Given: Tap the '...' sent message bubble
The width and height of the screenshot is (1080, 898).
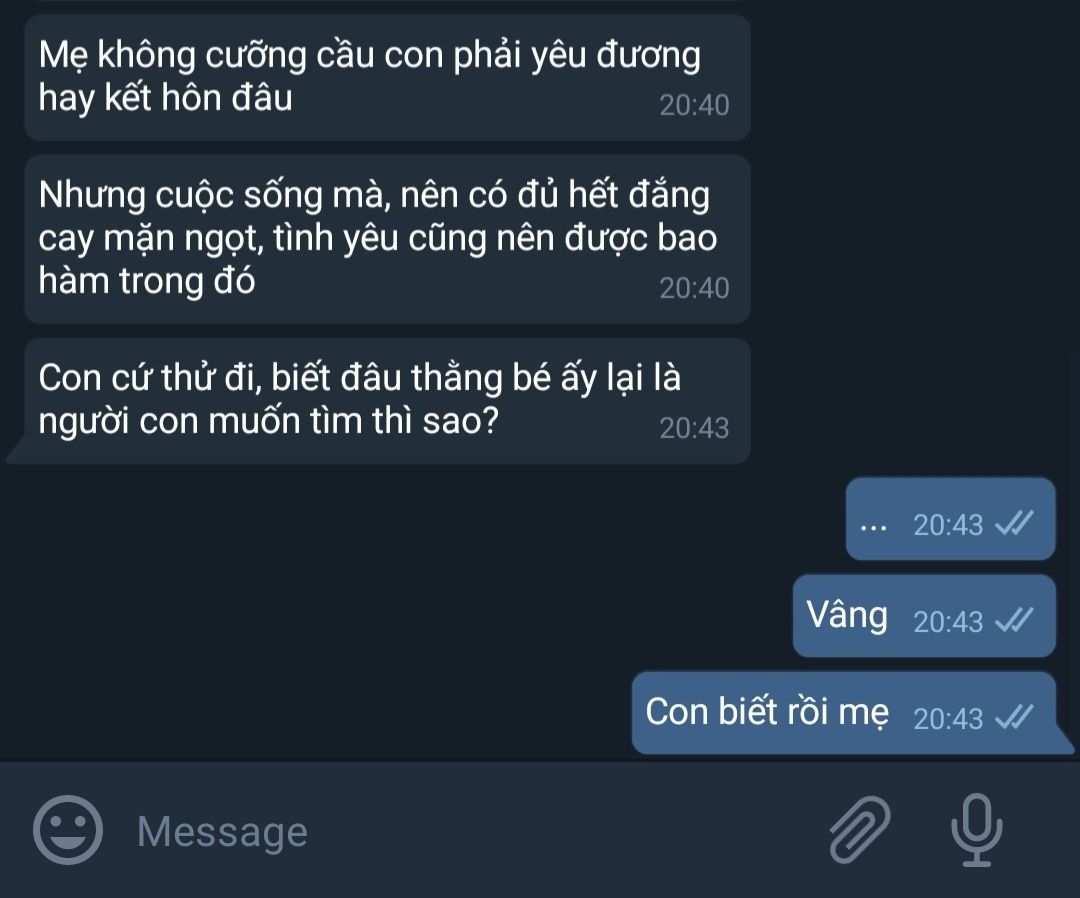Looking at the screenshot, I should [951, 519].
